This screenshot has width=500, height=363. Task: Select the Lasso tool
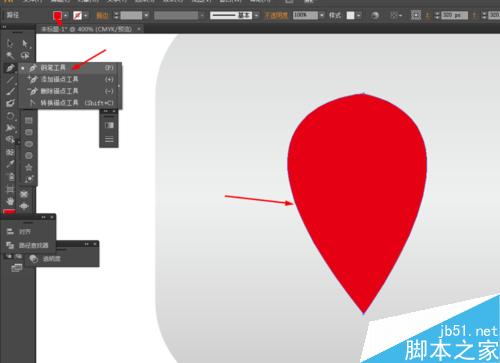[25, 55]
